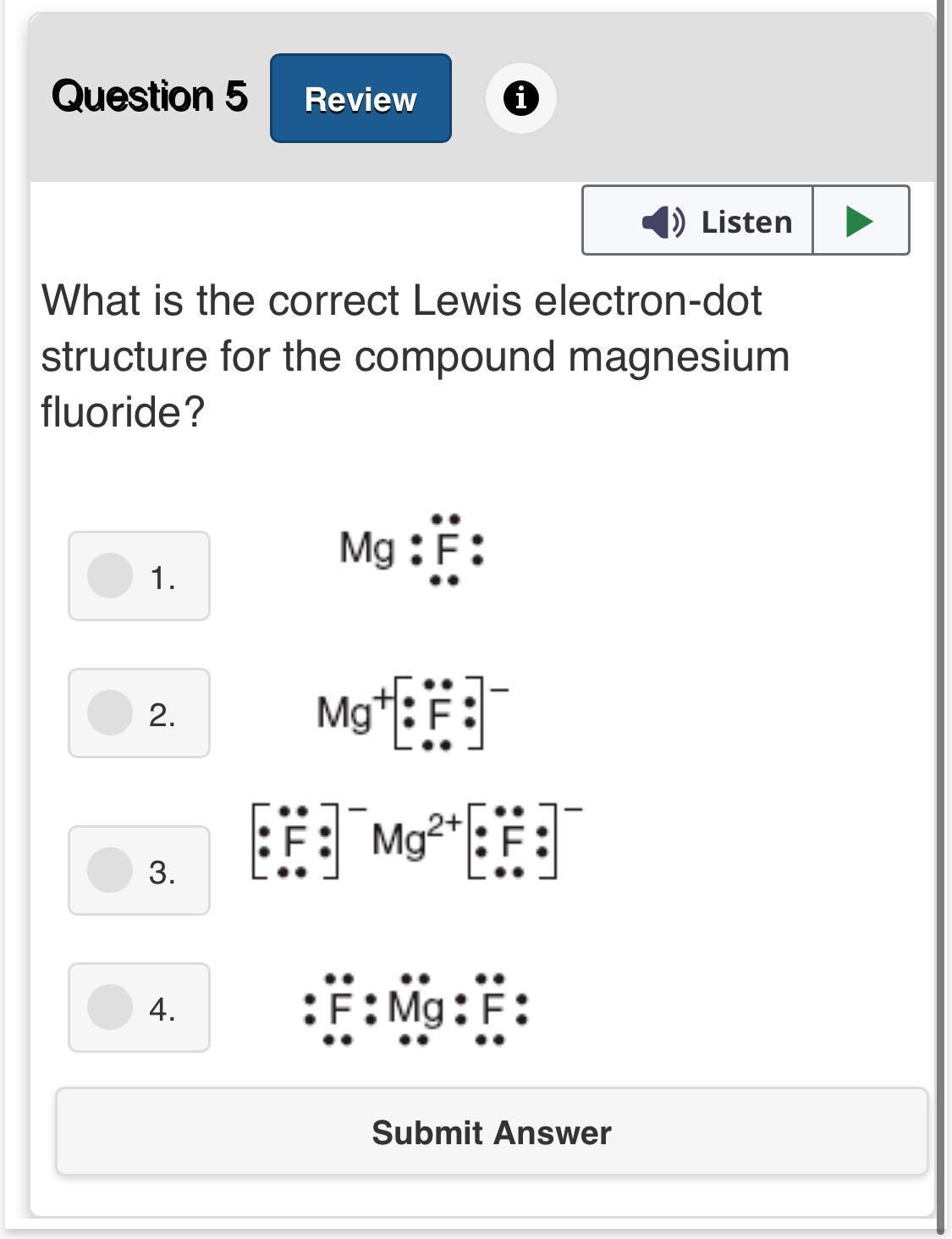Viewport: 952px width, 1239px height.
Task: Mark radio button for answer 4
Action: coord(110,1006)
